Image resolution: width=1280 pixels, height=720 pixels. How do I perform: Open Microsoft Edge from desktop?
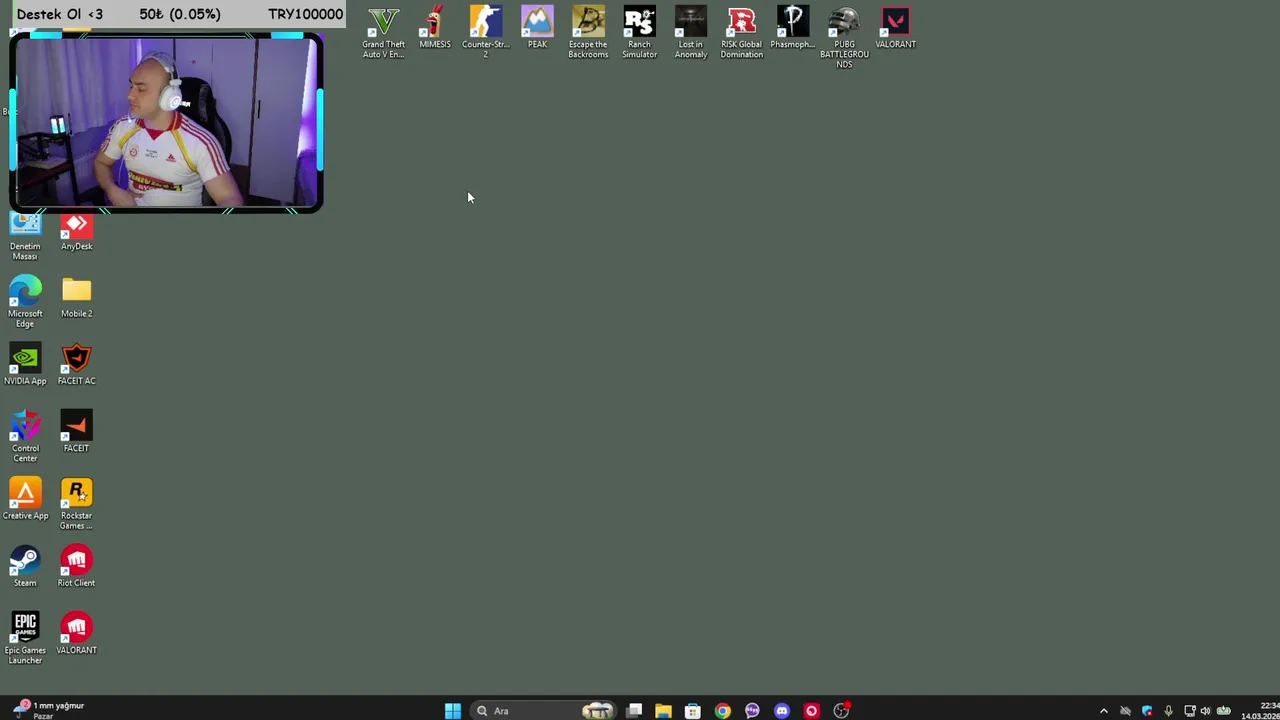tap(25, 301)
